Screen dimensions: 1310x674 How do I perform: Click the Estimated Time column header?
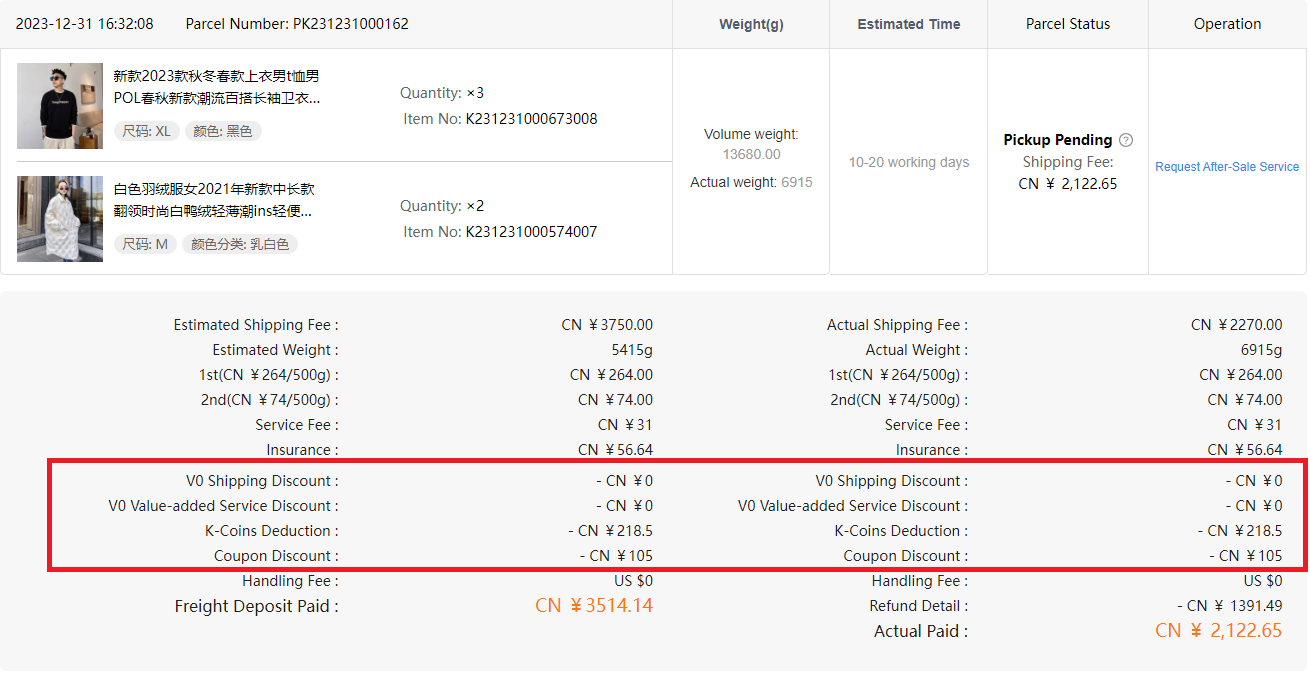pyautogui.click(x=908, y=24)
